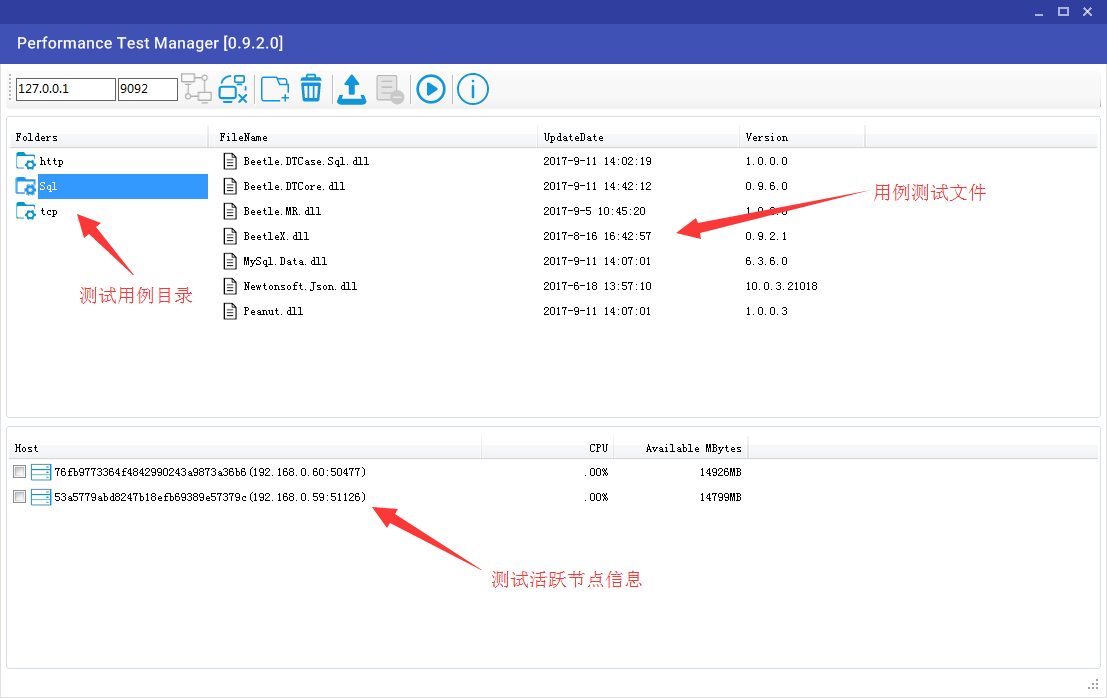The width and height of the screenshot is (1107, 698).
Task: Close the Performance Test Manager window
Action: pos(1088,12)
